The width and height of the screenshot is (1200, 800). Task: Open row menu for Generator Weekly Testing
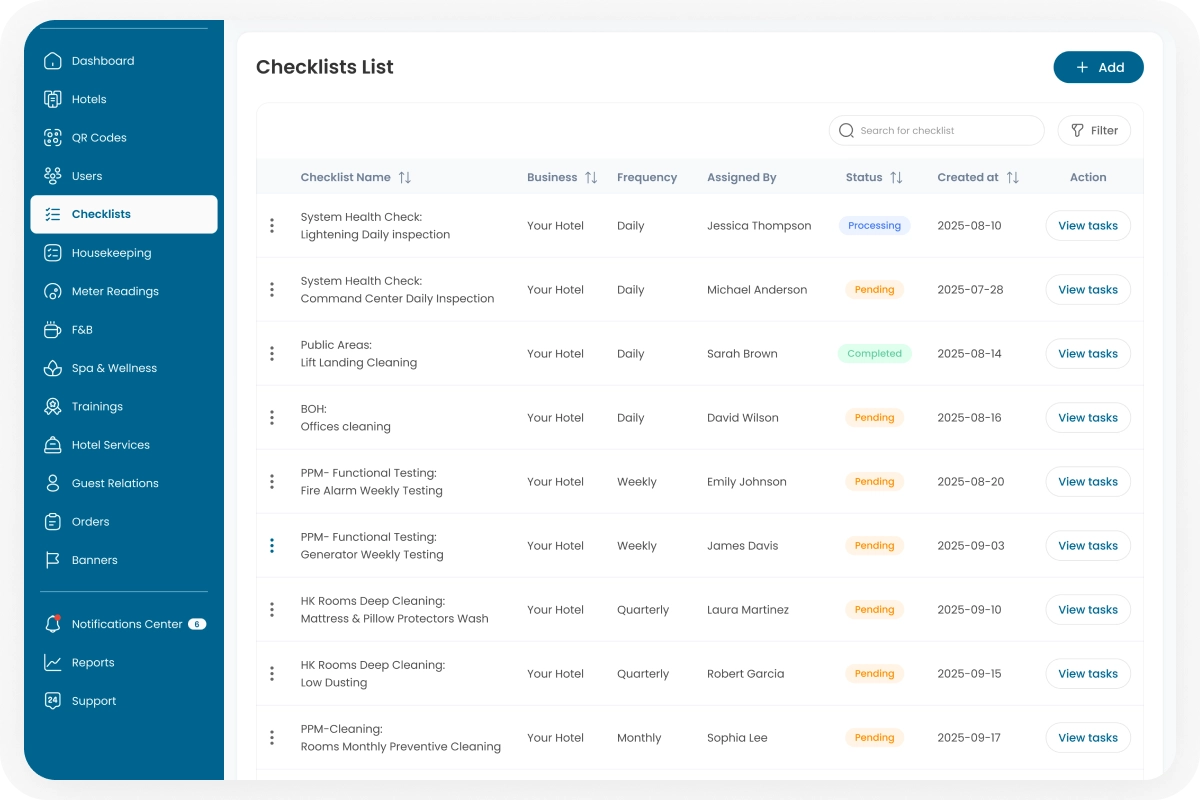(x=272, y=546)
